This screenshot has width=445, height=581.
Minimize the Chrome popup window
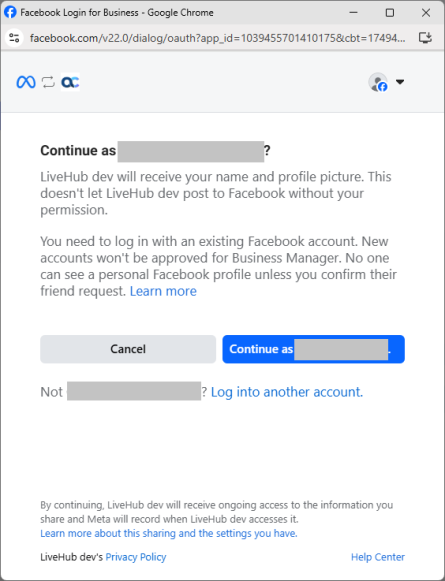(x=353, y=12)
